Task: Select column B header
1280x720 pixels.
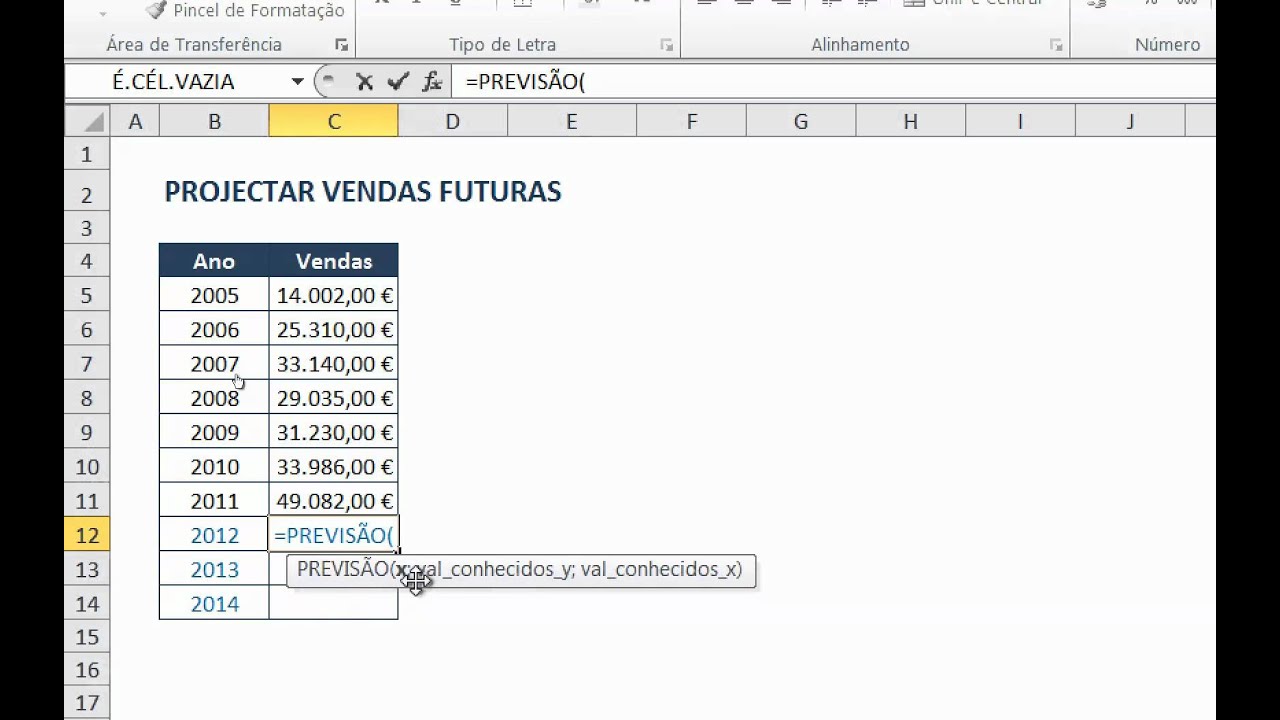Action: [214, 122]
